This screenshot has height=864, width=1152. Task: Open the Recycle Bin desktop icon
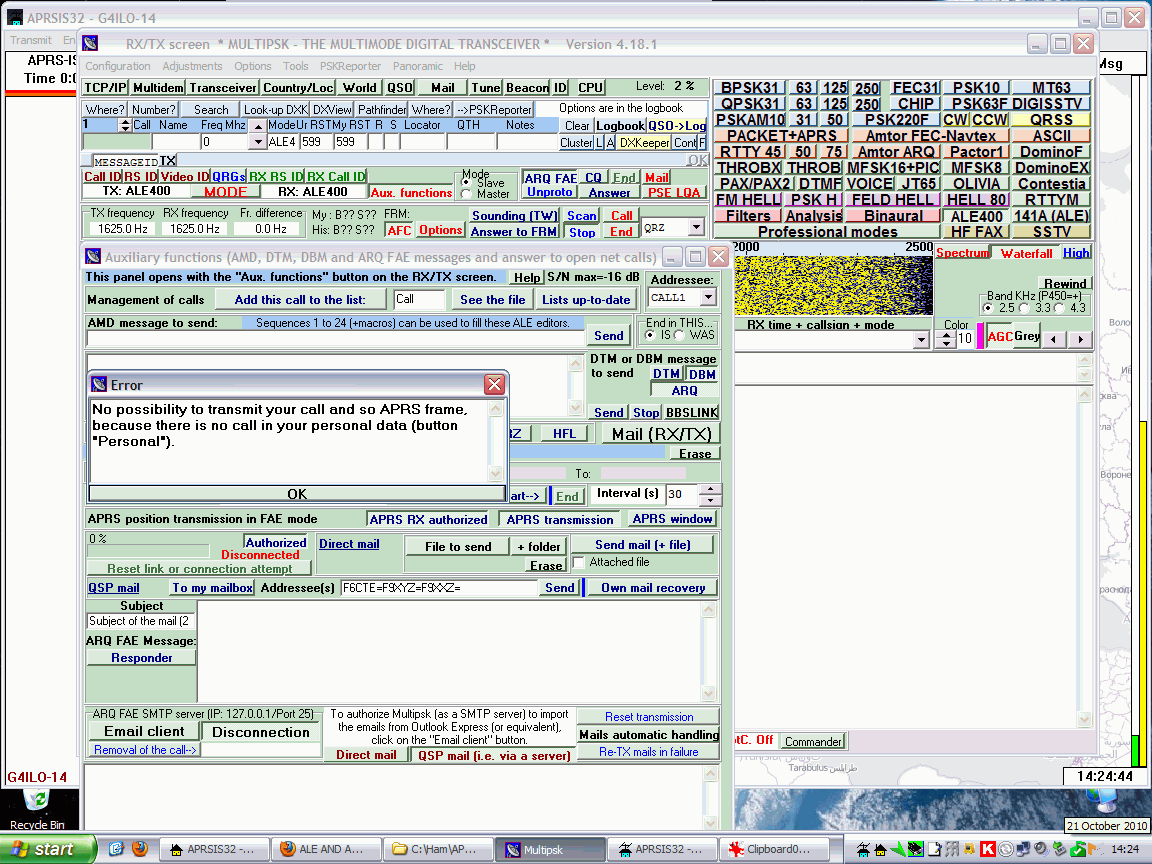[37, 808]
